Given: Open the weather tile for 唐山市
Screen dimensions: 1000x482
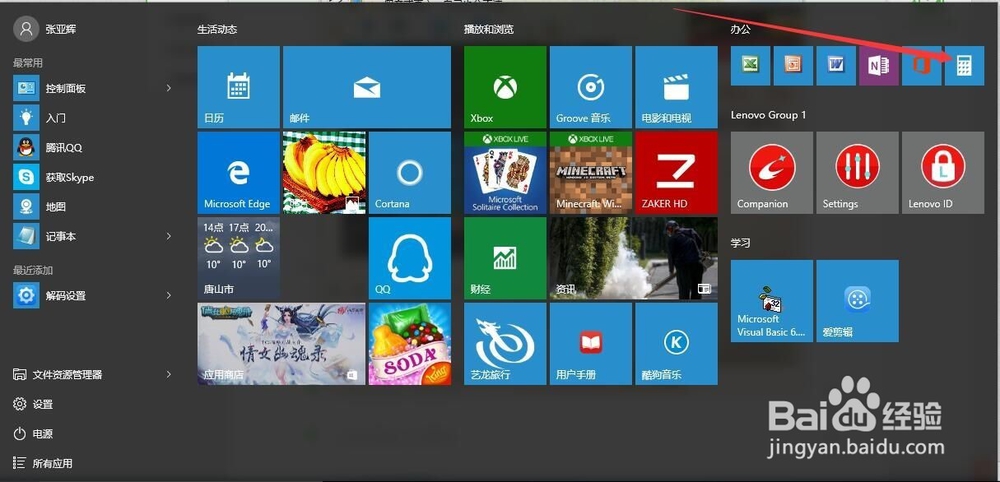Looking at the screenshot, I should pyautogui.click(x=239, y=258).
